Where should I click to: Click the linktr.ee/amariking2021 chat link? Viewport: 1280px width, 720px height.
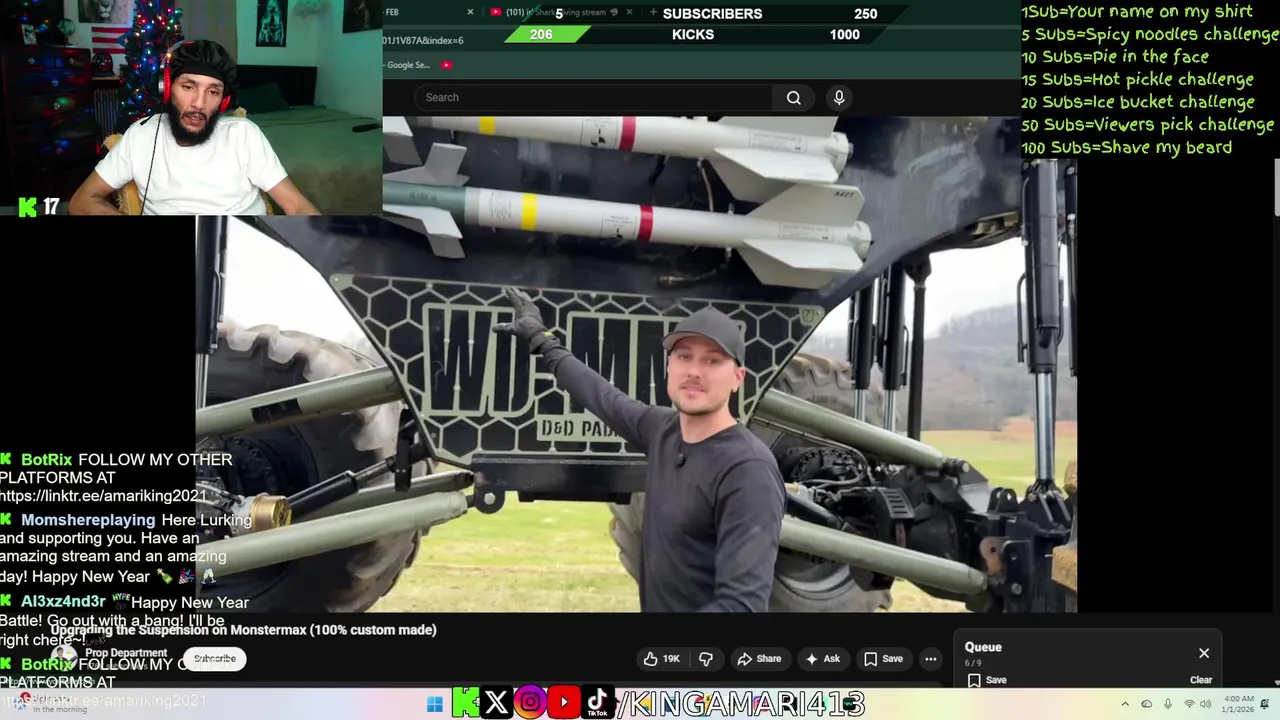[103, 496]
